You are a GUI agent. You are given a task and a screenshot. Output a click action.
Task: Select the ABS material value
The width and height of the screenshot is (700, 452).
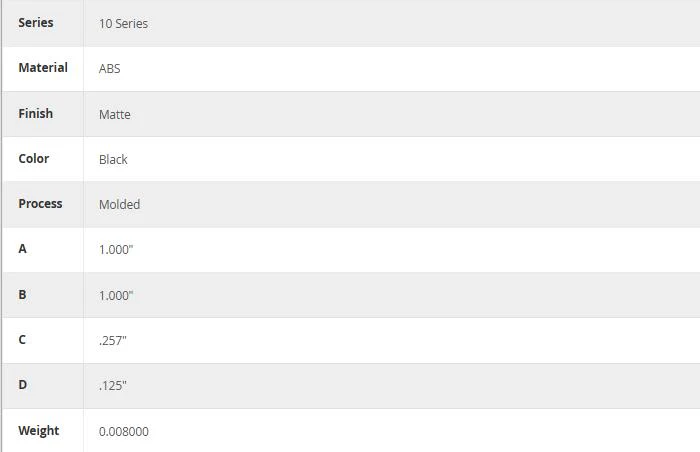[109, 69]
